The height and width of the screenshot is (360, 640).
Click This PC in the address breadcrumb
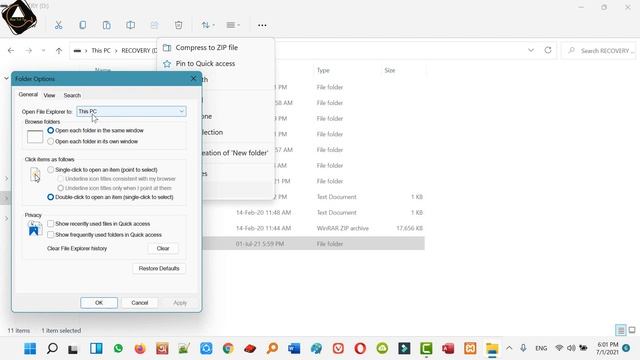tap(101, 51)
